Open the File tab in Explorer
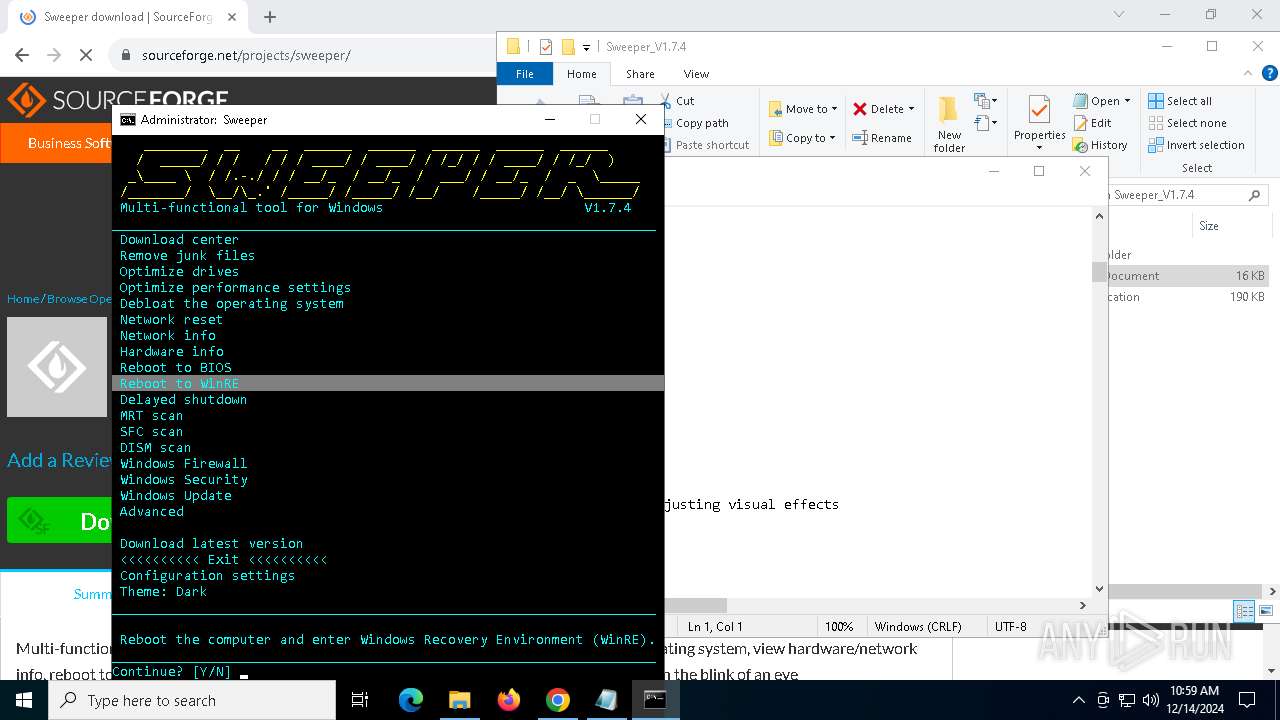 coord(524,74)
